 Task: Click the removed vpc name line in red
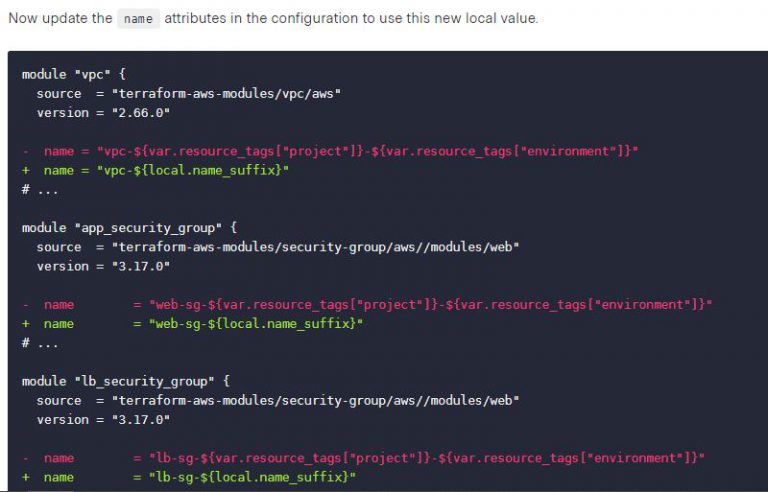point(340,151)
